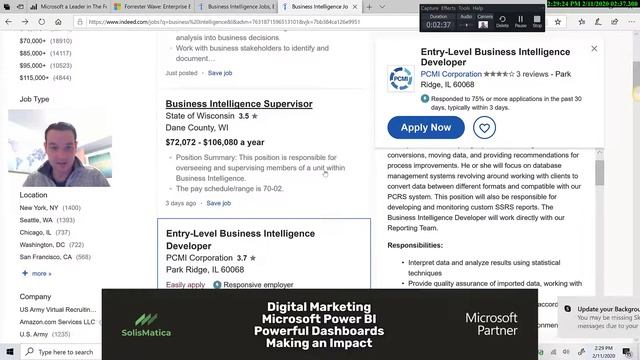The width and height of the screenshot is (640, 360).
Task: Save the just posted job
Action: pyautogui.click(x=220, y=73)
